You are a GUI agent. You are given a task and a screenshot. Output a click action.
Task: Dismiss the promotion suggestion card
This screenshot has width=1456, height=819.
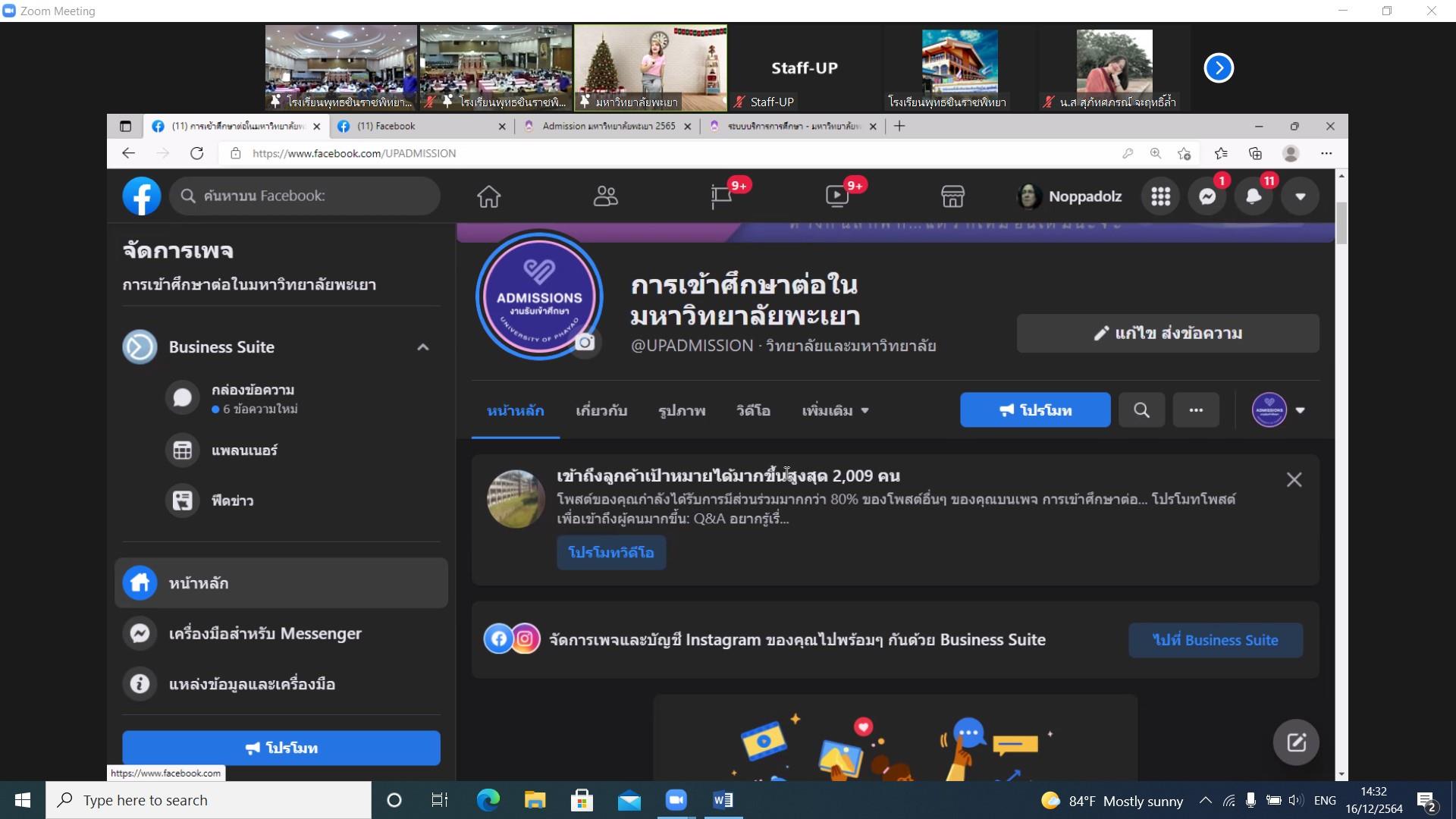pyautogui.click(x=1294, y=480)
